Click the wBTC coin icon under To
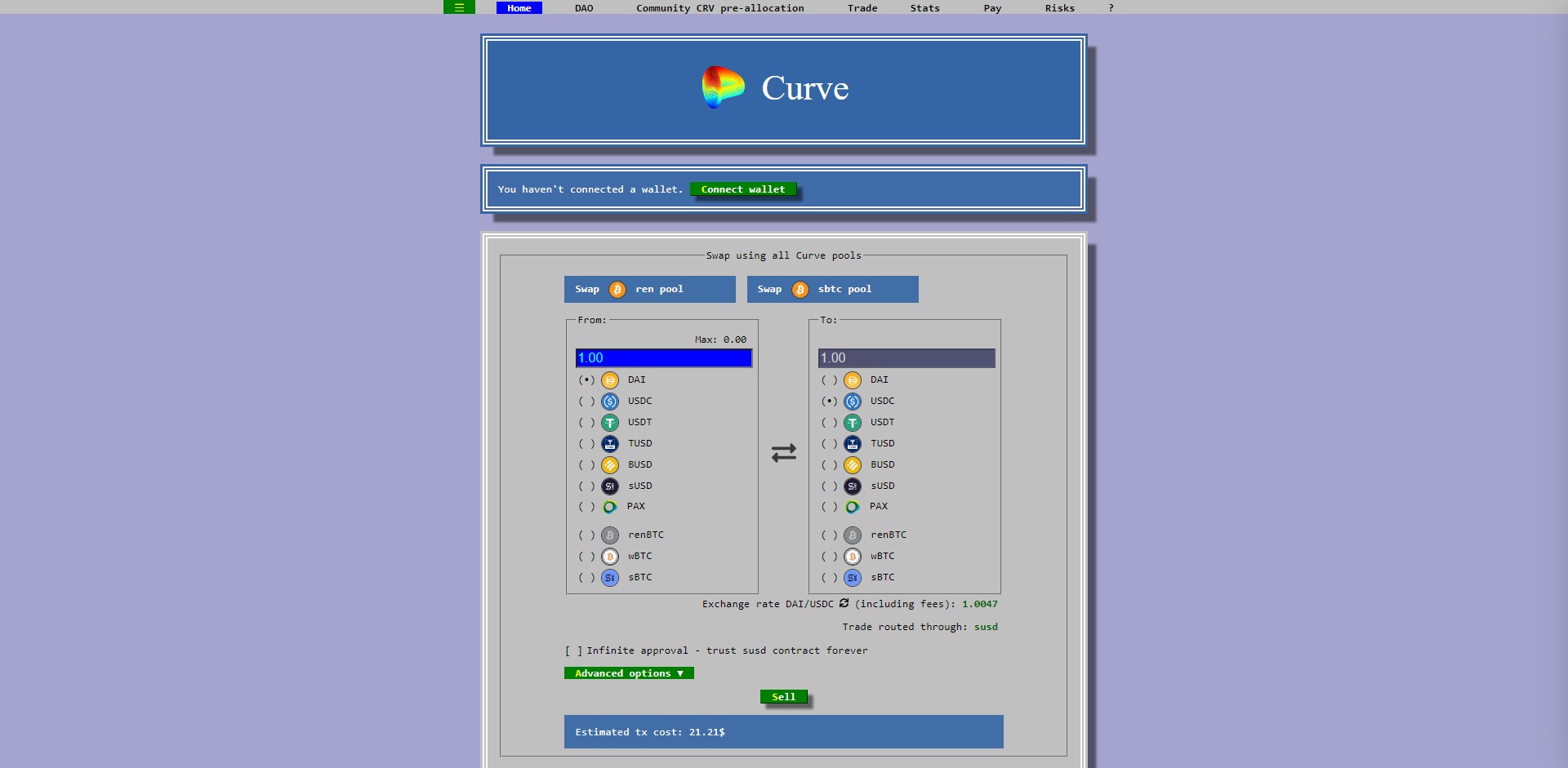The height and width of the screenshot is (768, 1568). 853,557
